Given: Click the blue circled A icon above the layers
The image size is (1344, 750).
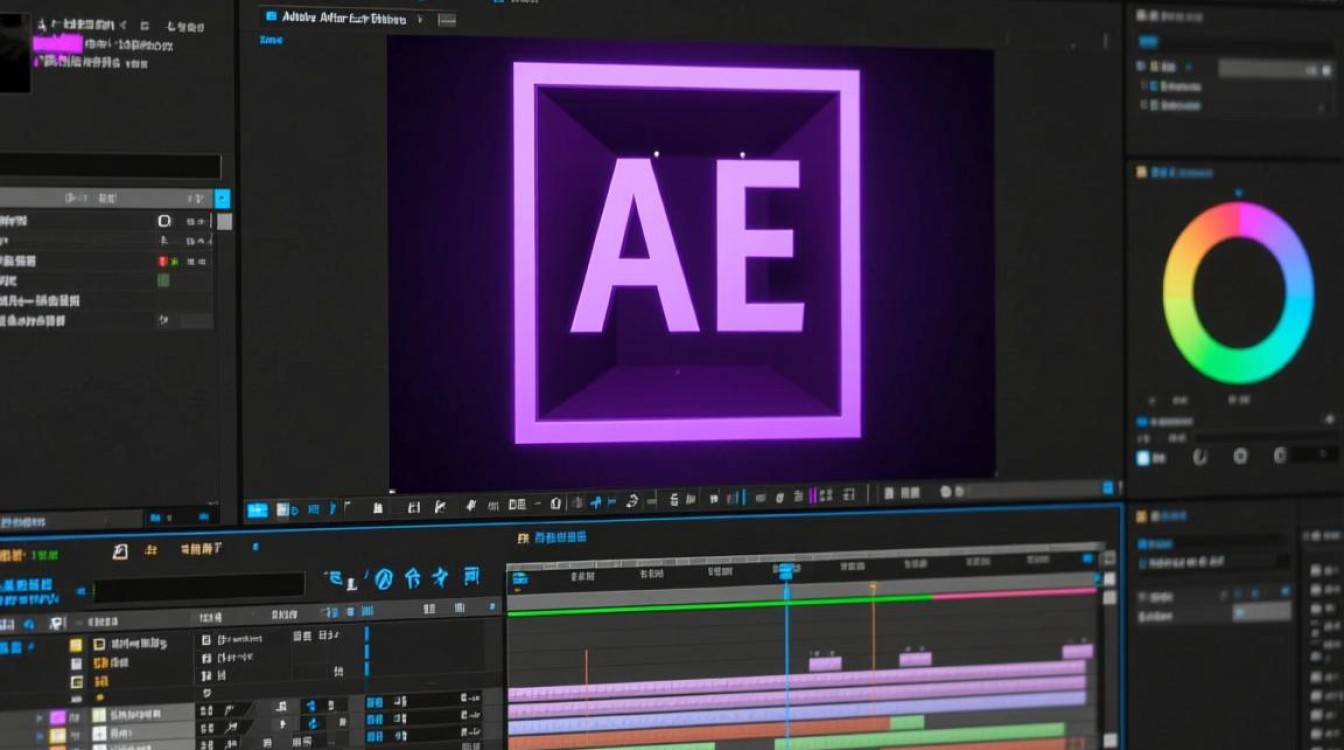Looking at the screenshot, I should point(383,577).
